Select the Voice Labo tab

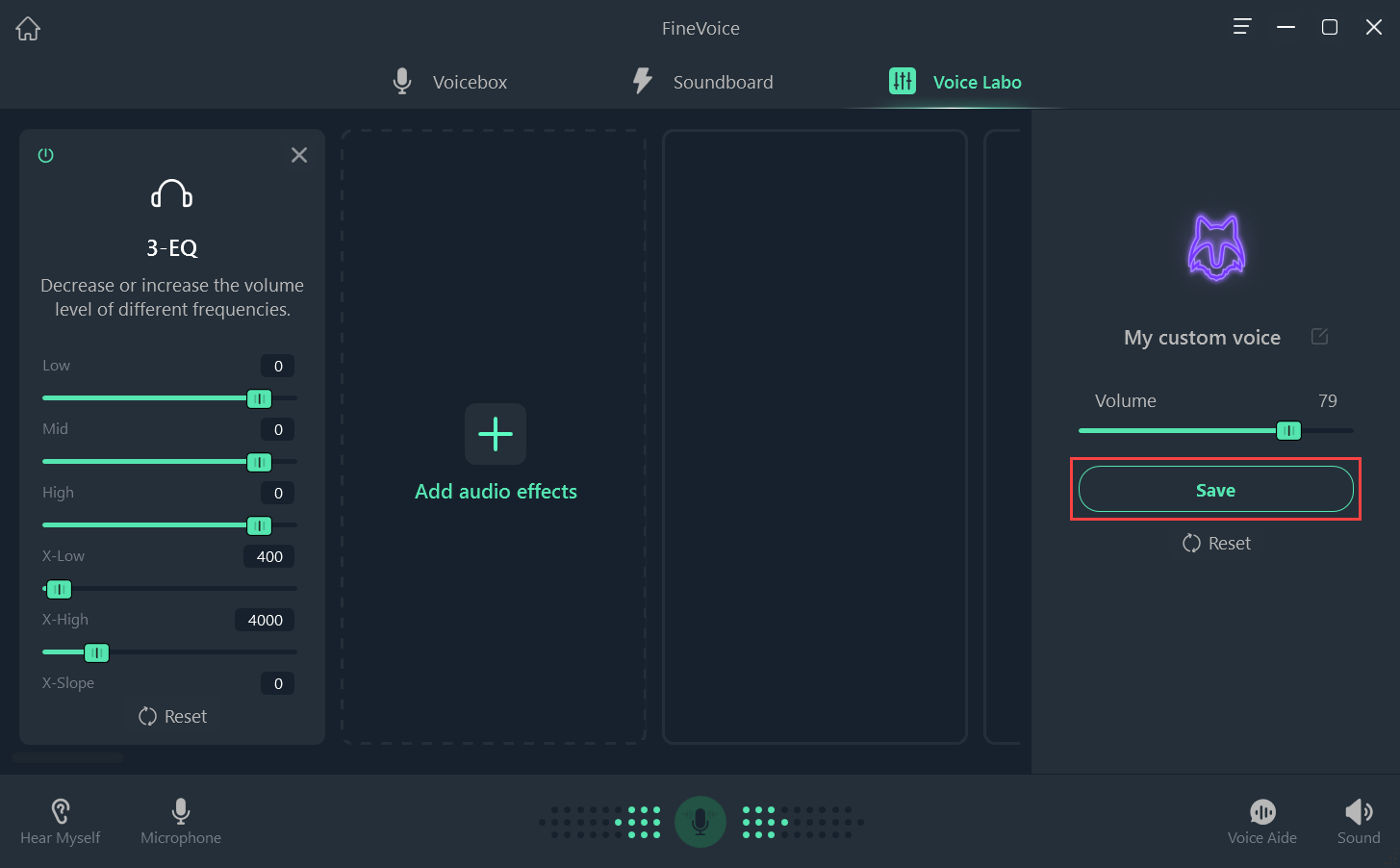click(955, 82)
